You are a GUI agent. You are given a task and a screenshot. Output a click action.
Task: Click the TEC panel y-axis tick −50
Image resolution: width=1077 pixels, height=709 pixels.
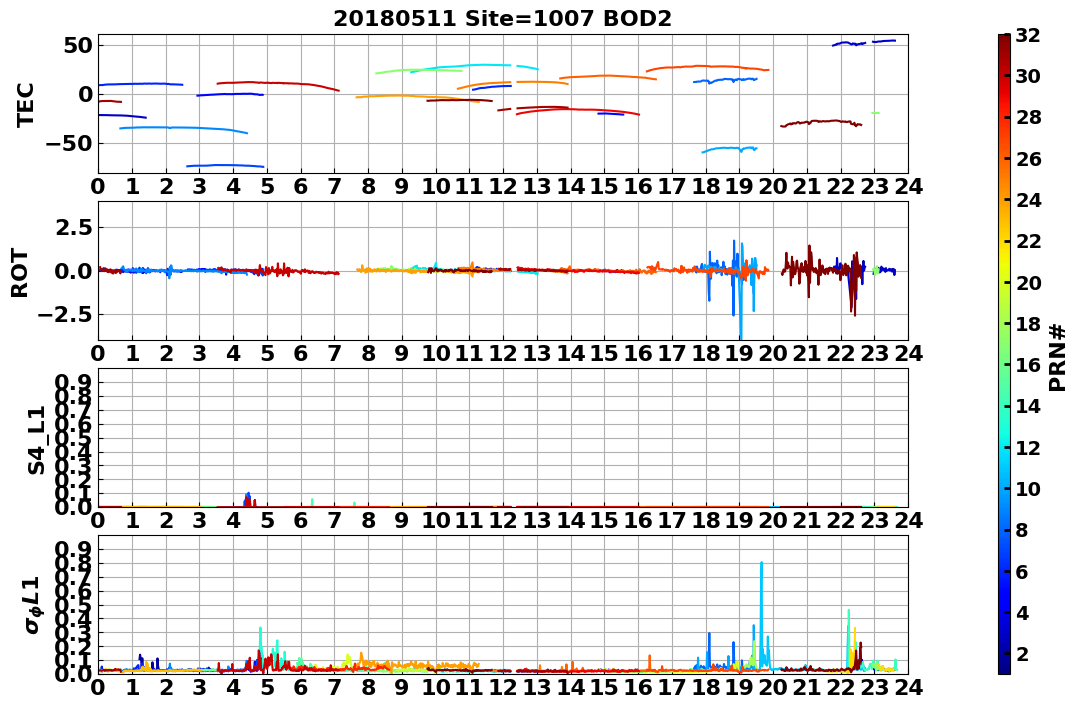[x=69, y=144]
